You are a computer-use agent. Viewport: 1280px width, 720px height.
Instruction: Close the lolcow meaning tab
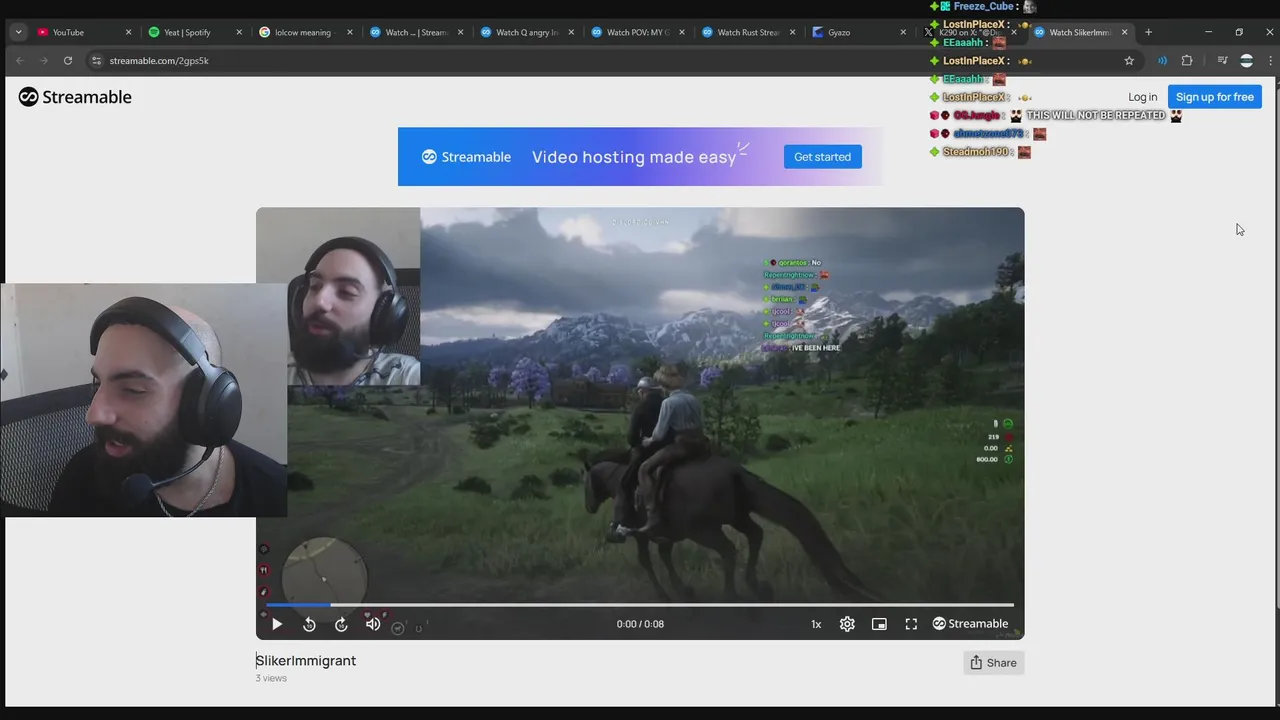coord(350,32)
